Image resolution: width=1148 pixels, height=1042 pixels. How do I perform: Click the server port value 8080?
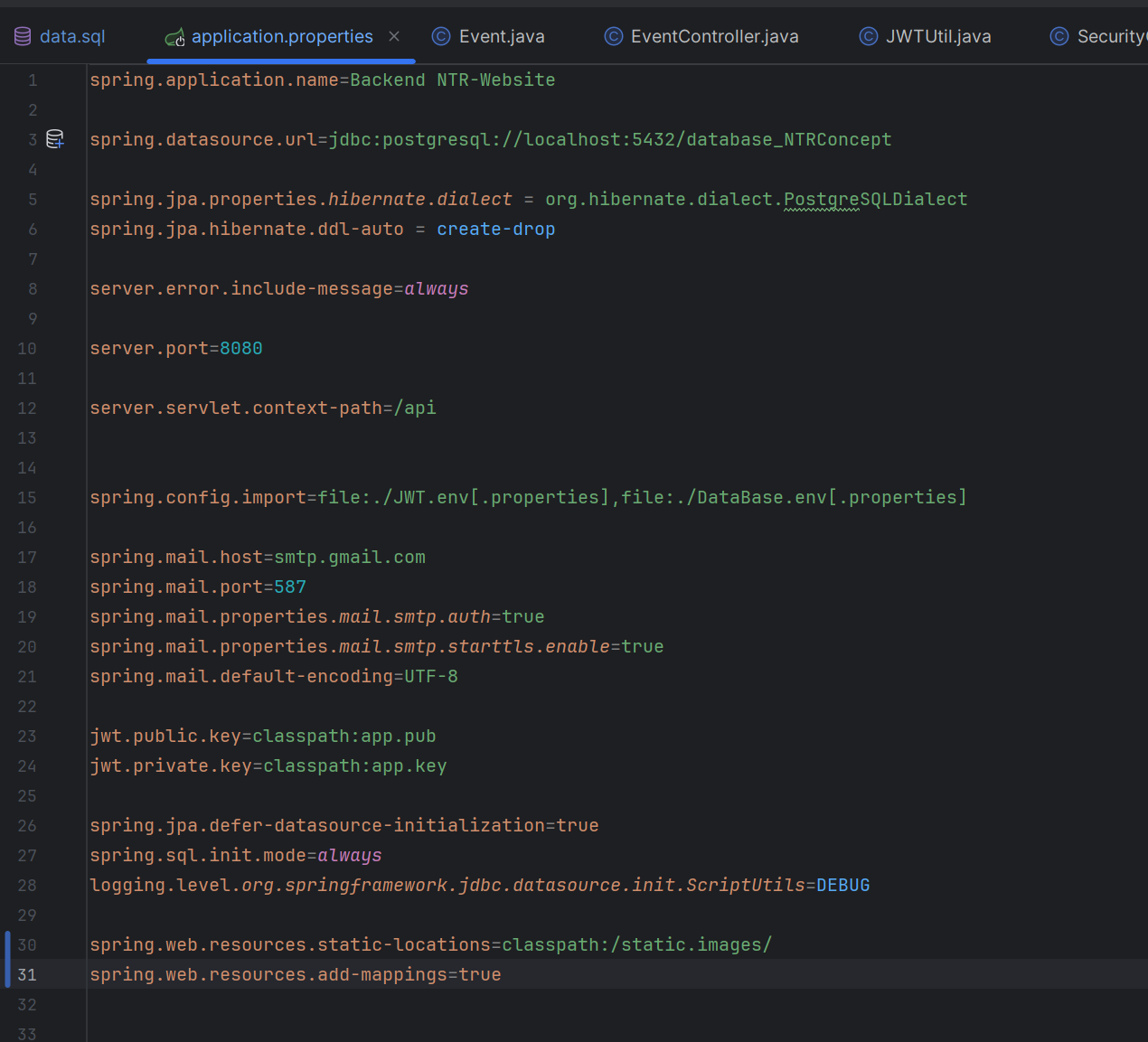[240, 348]
